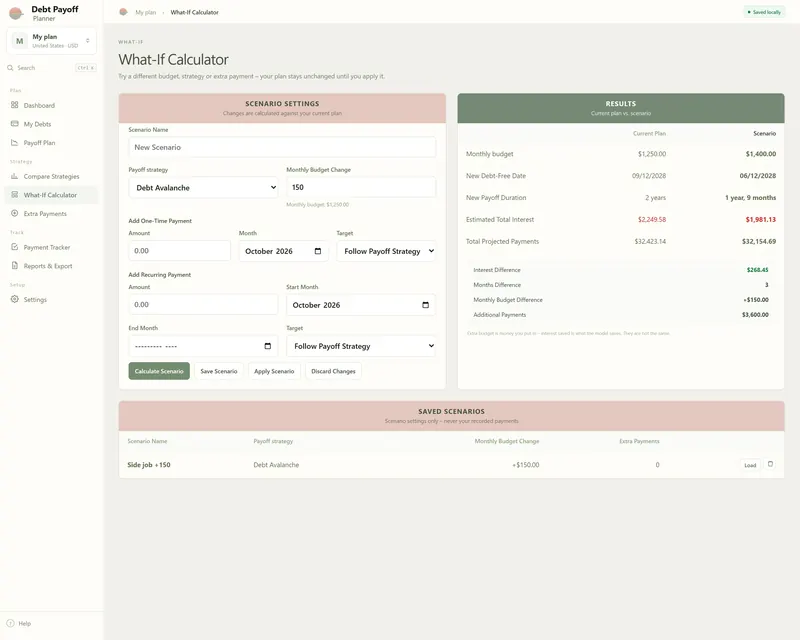Open Compare Strategies
Image resolution: width=800 pixels, height=640 pixels.
click(x=51, y=177)
